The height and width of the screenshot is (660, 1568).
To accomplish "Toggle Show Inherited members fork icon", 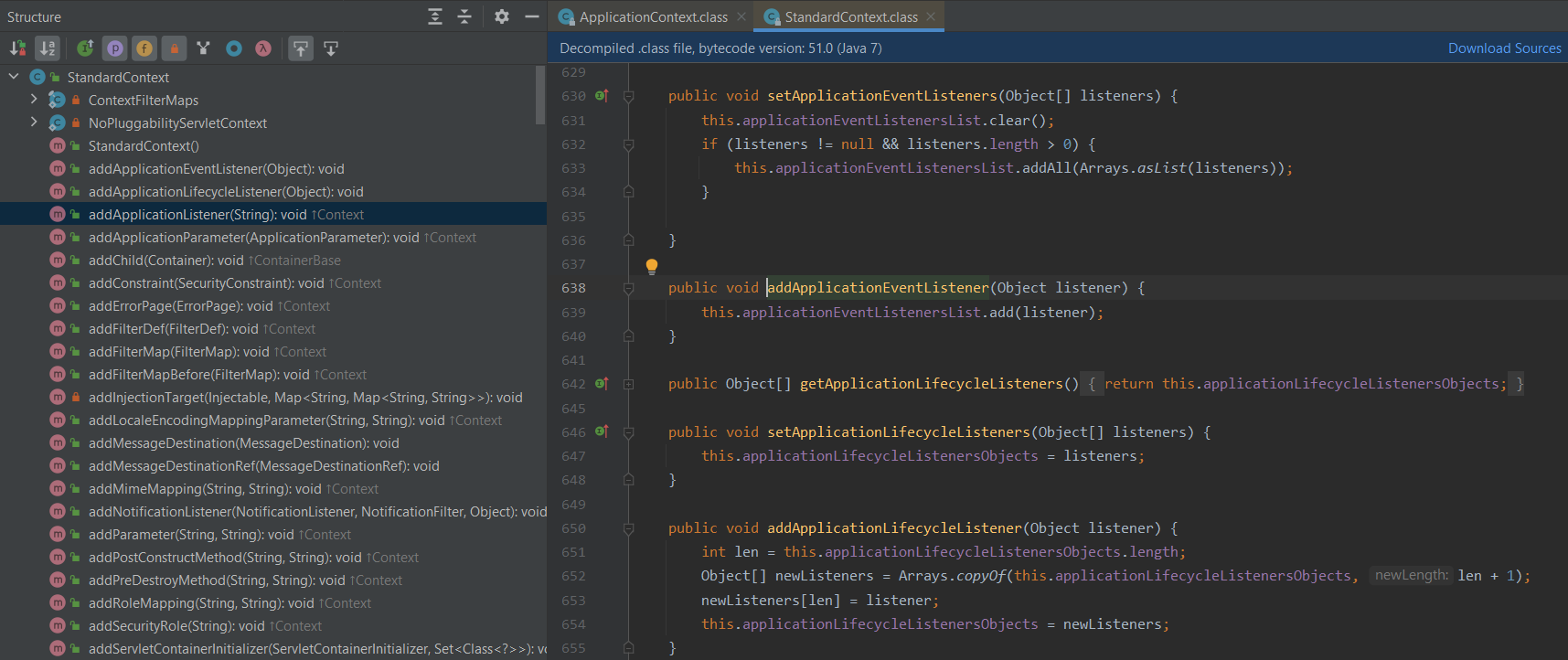I will 203,48.
